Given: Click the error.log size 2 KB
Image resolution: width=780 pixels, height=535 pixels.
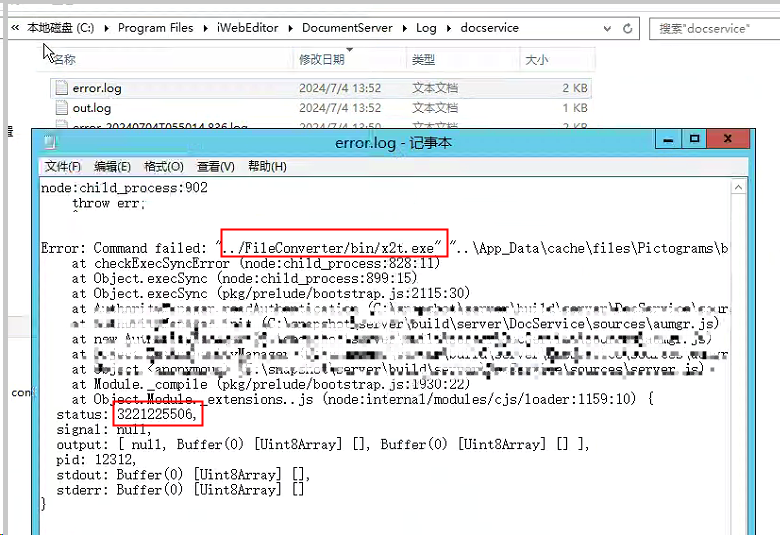Looking at the screenshot, I should tap(575, 88).
